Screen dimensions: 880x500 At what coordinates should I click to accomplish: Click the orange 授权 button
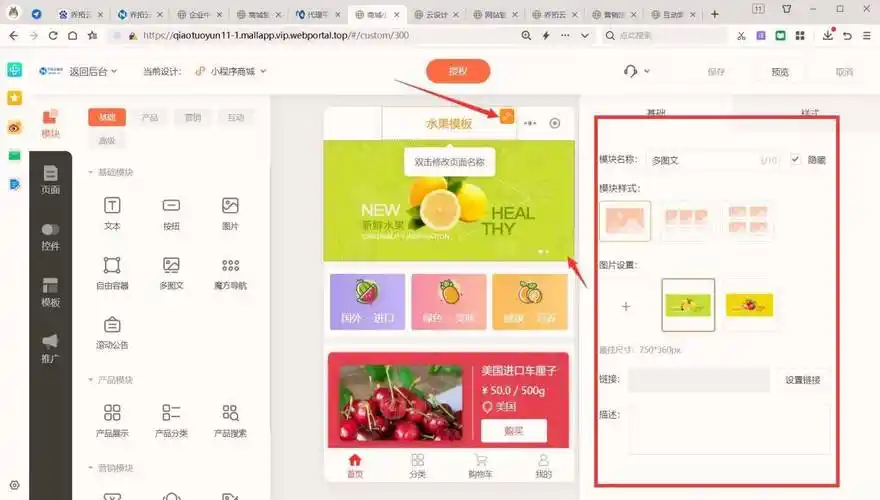[x=458, y=71]
